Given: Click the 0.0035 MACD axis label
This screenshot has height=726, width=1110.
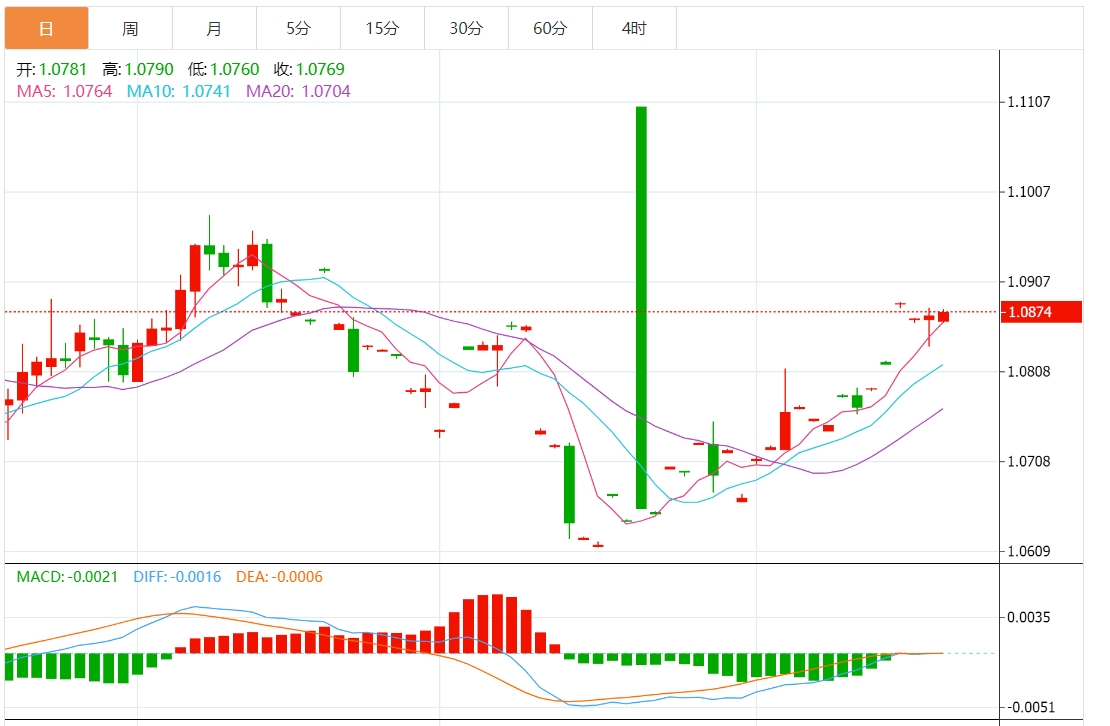Looking at the screenshot, I should (x=1029, y=618).
